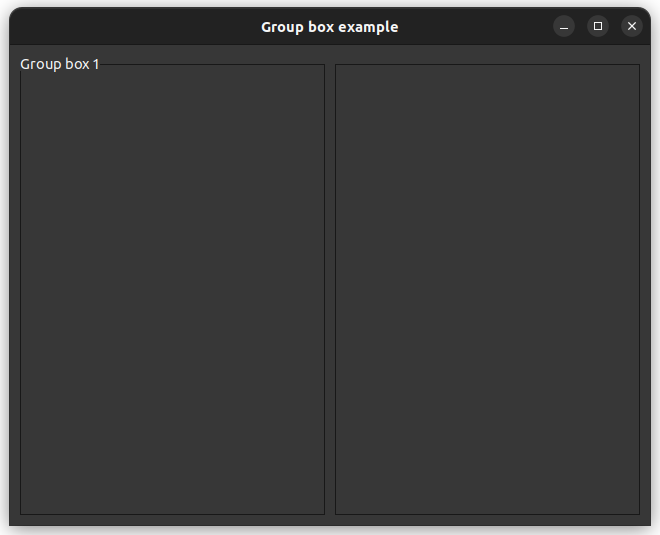660x535 pixels.
Task: Click the window margin below right group box
Action: [487, 519]
